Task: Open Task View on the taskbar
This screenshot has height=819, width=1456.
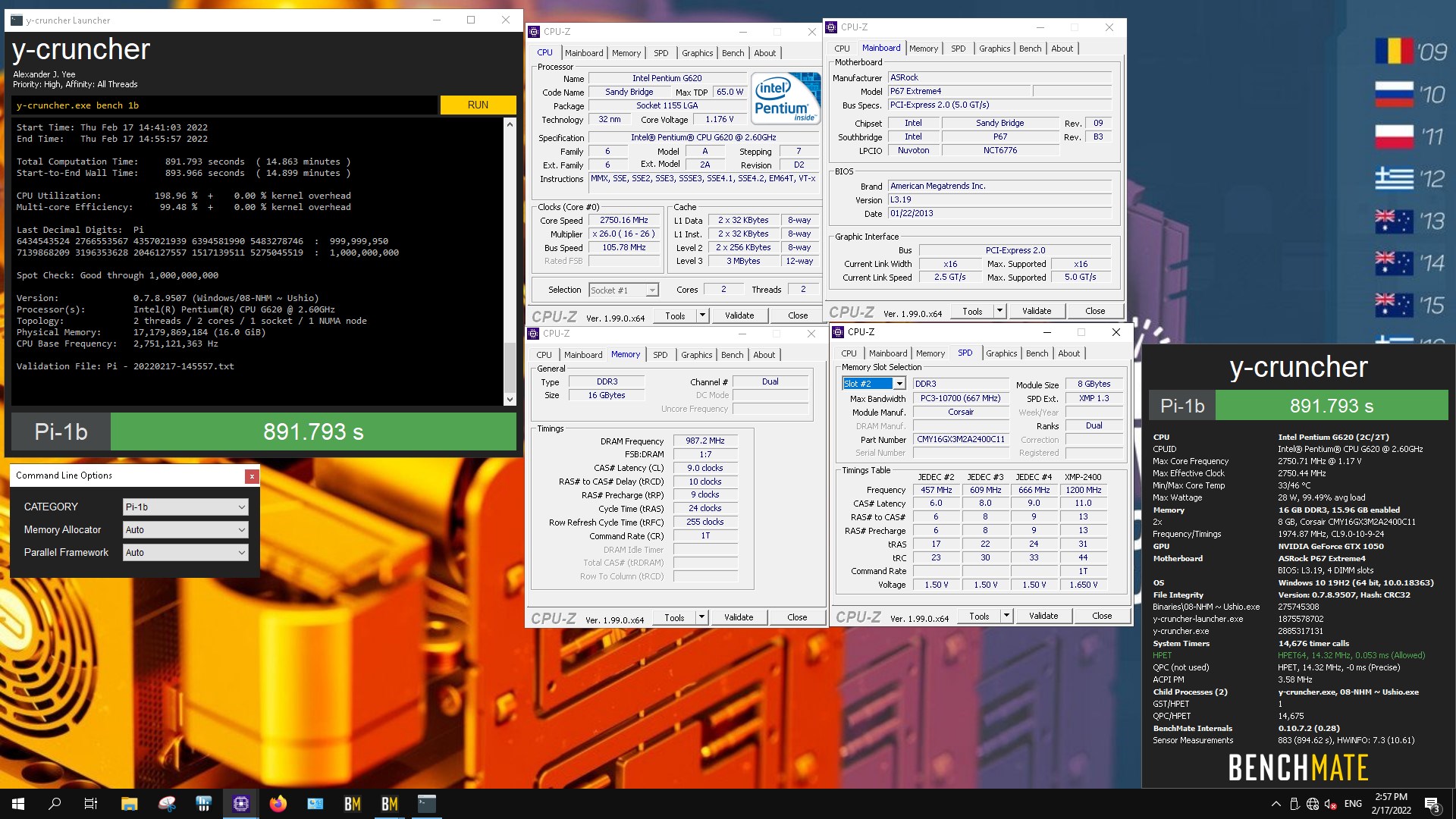Action: (91, 804)
